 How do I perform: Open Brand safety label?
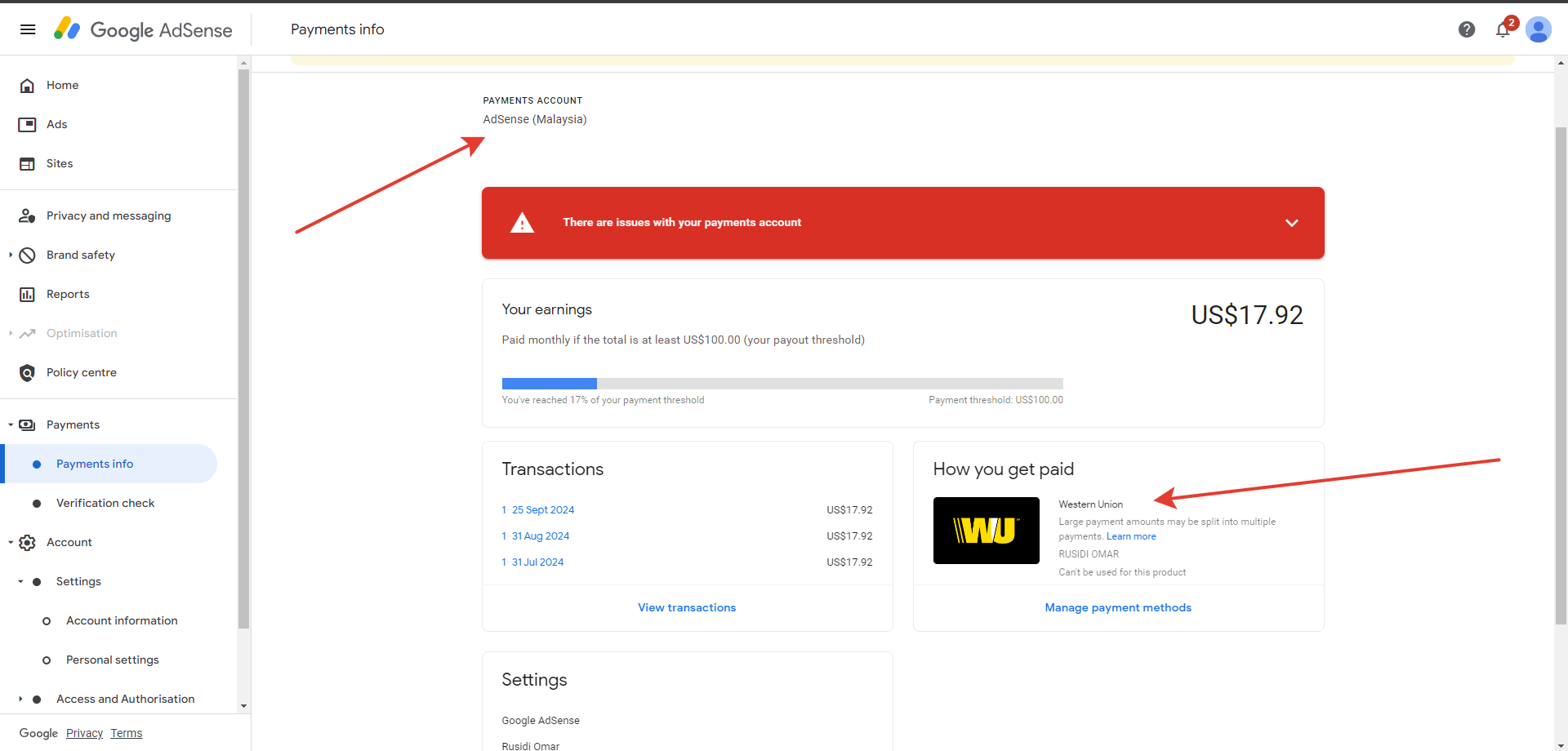[81, 256]
